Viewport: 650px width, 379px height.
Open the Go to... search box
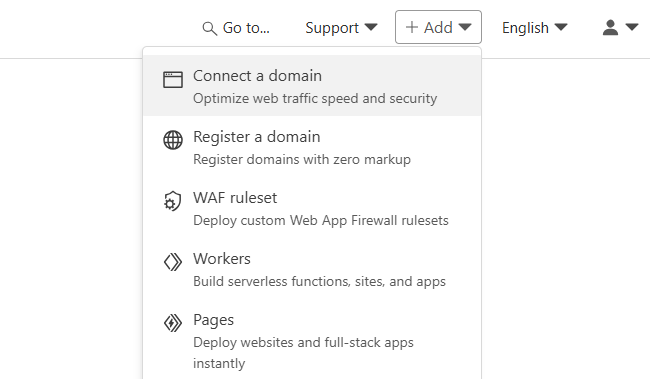(236, 28)
